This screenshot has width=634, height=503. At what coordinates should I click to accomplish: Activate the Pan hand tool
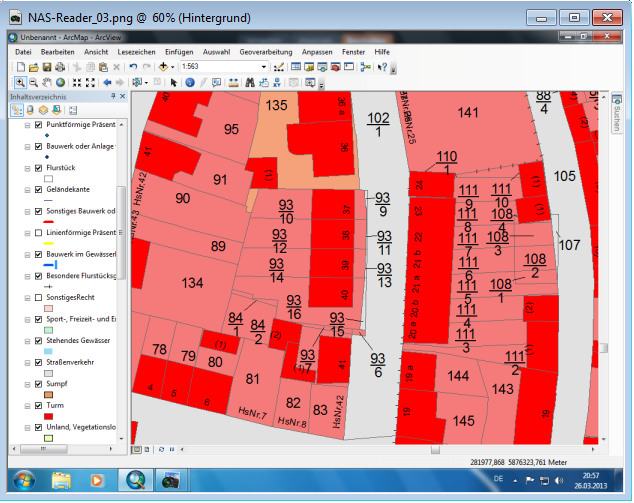48,82
